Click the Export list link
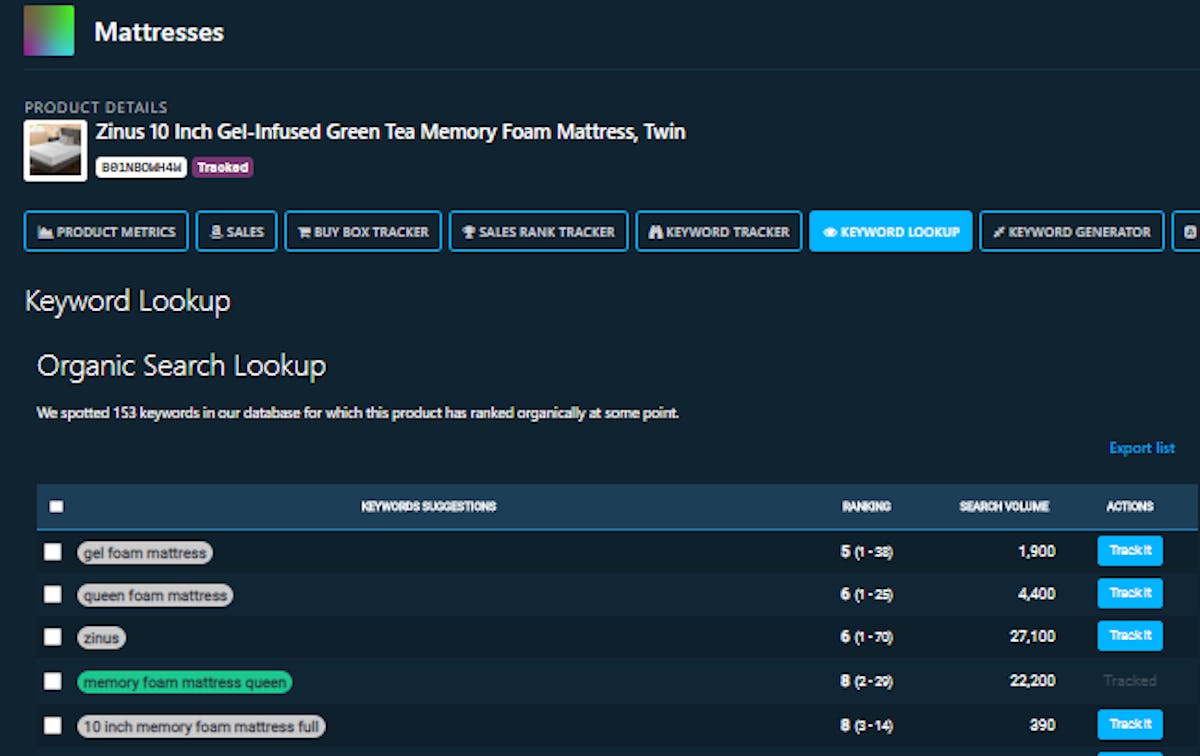The image size is (1200, 756). [x=1142, y=448]
